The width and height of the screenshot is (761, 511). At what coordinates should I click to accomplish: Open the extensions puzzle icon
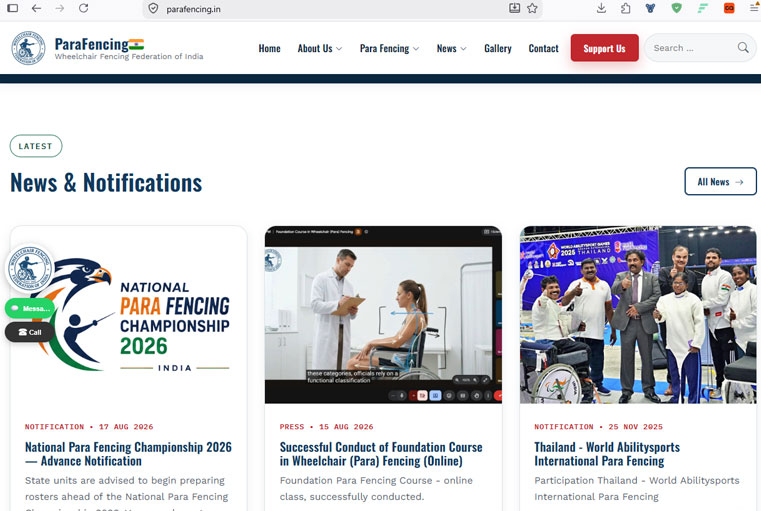click(626, 8)
